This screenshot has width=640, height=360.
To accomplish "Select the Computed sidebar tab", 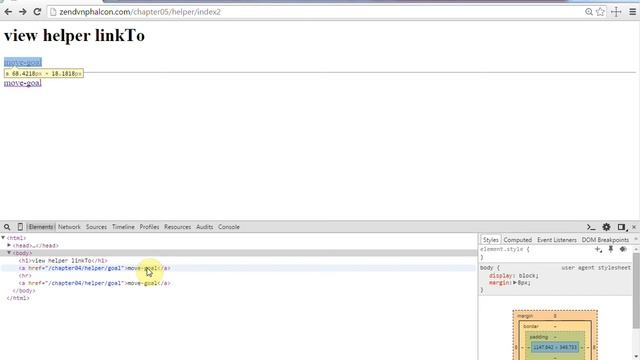I will 518,240.
